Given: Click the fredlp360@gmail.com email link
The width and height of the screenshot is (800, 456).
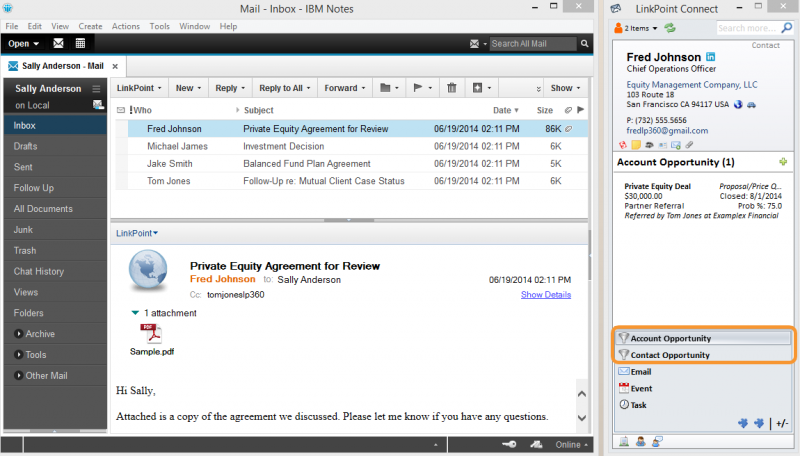Looking at the screenshot, I should click(667, 131).
